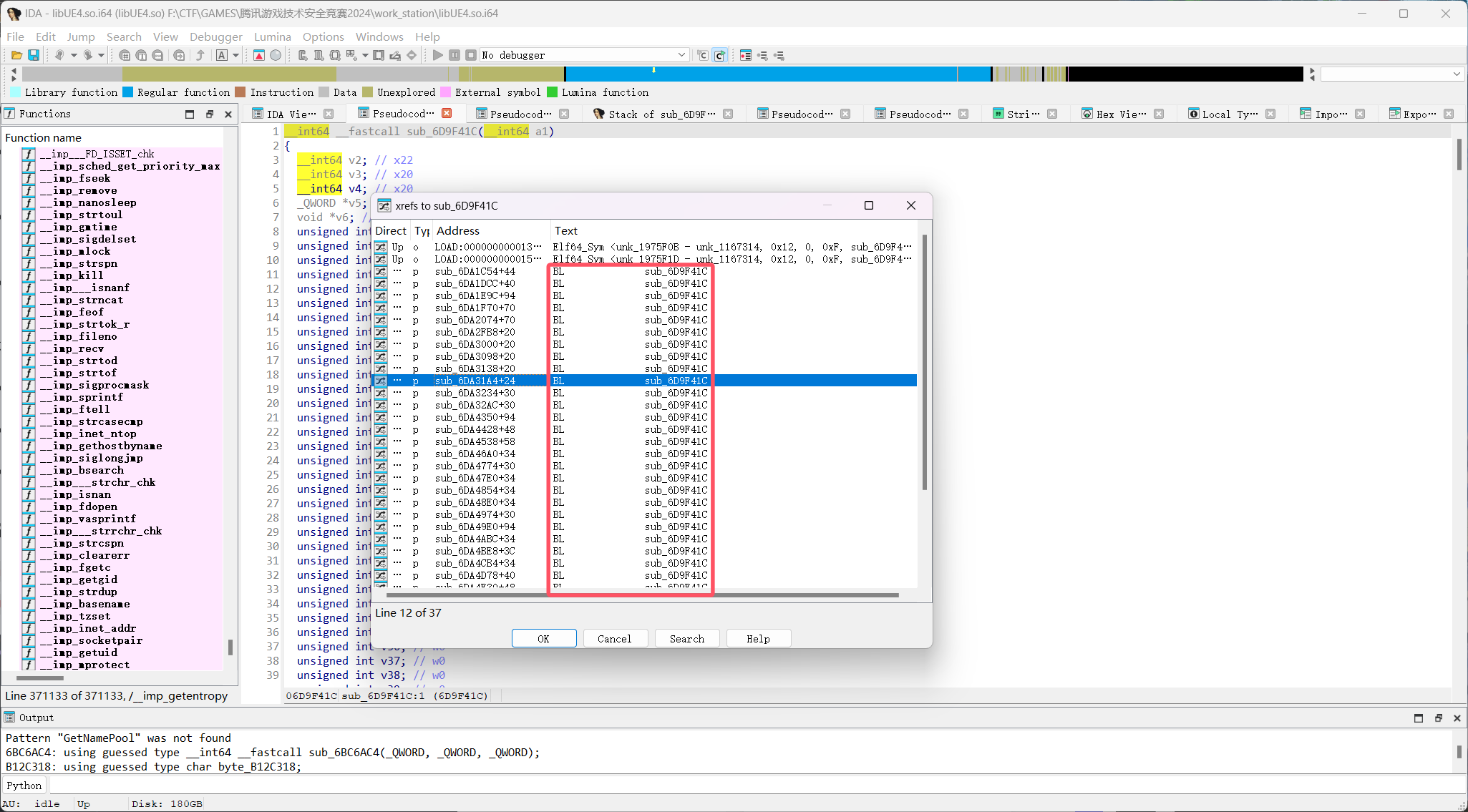The width and height of the screenshot is (1468, 812).
Task: Sort xrefs by the Direct column header
Action: point(391,230)
